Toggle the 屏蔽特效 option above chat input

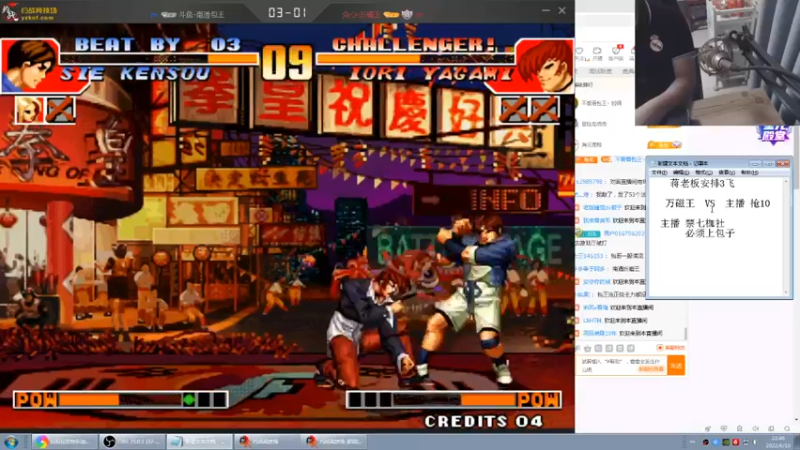(671, 347)
